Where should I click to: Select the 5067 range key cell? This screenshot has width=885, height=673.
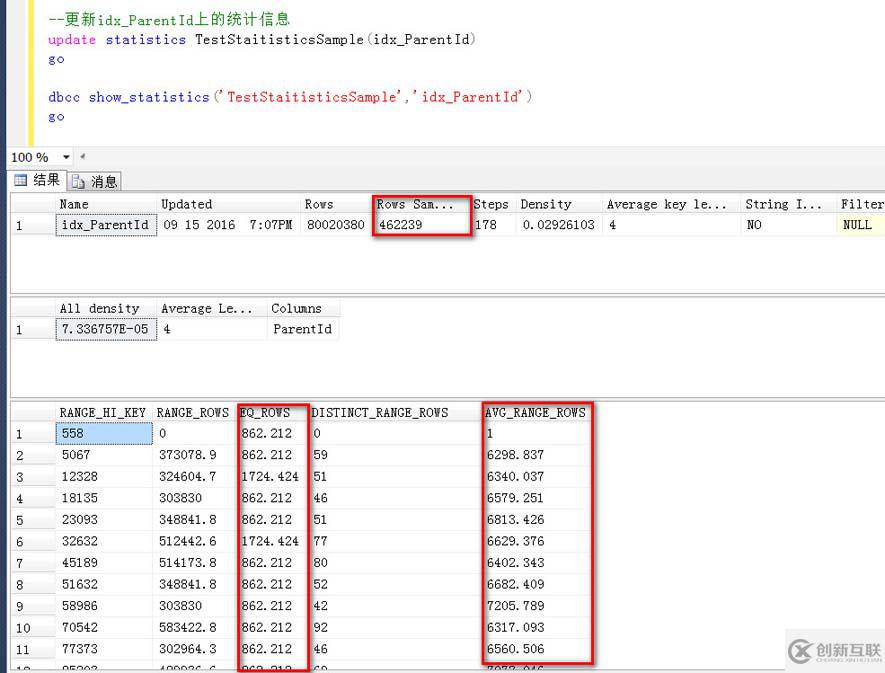point(104,455)
